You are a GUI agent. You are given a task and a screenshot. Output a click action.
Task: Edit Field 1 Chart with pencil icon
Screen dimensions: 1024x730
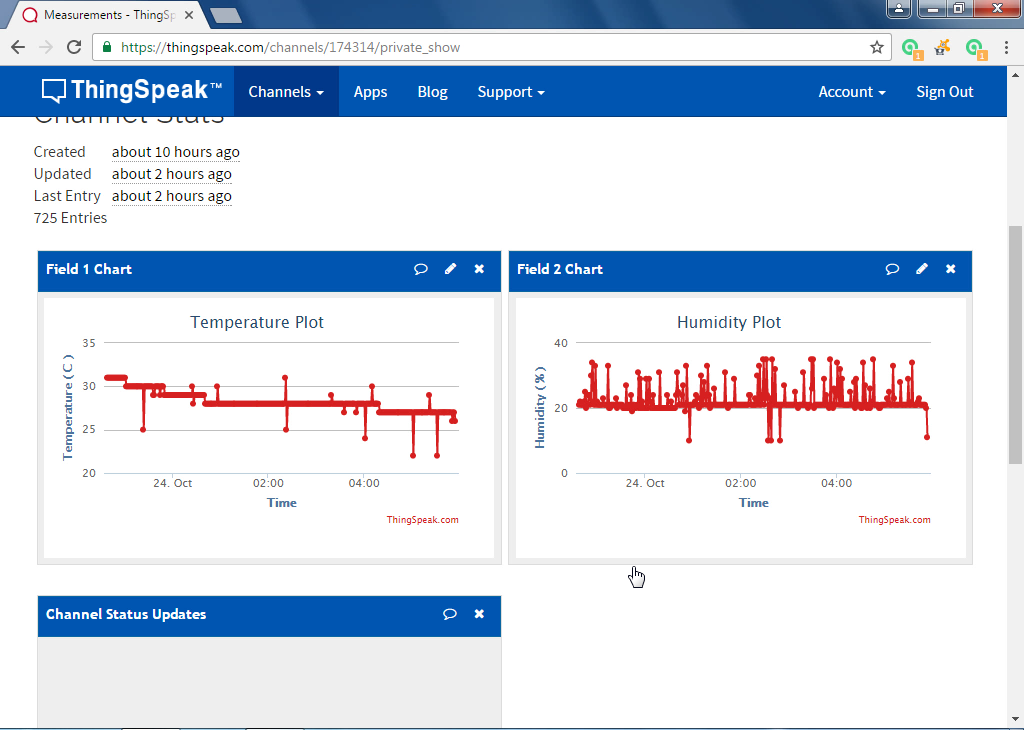(x=451, y=269)
